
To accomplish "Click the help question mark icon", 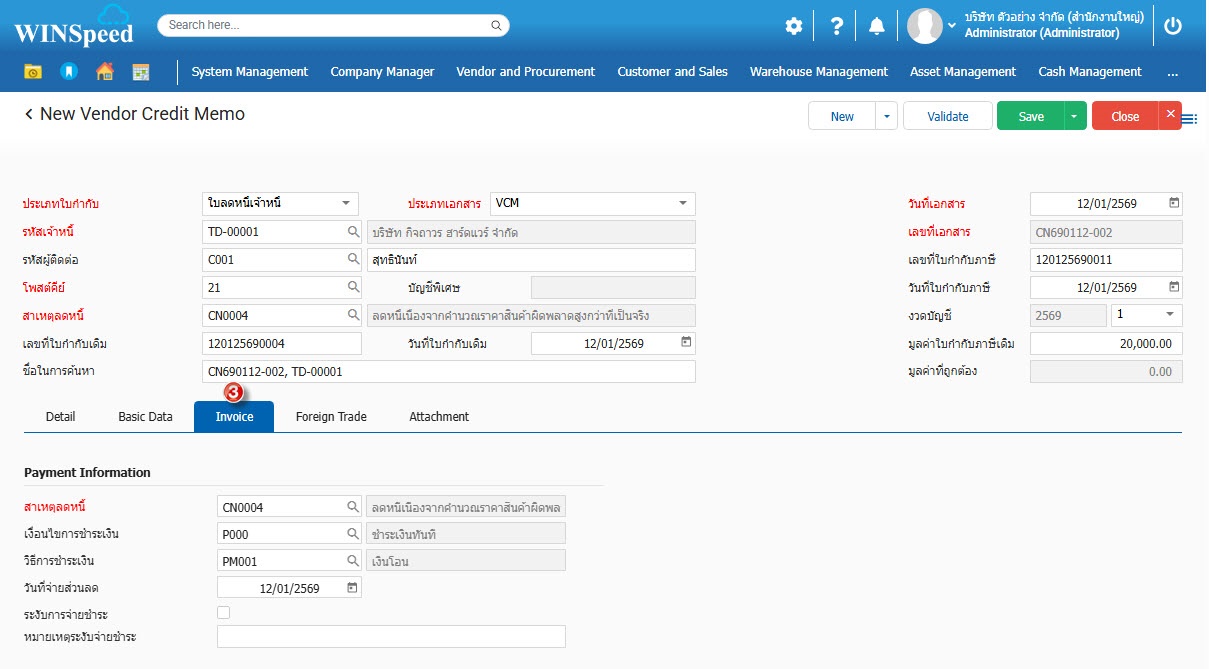I will click(x=837, y=26).
